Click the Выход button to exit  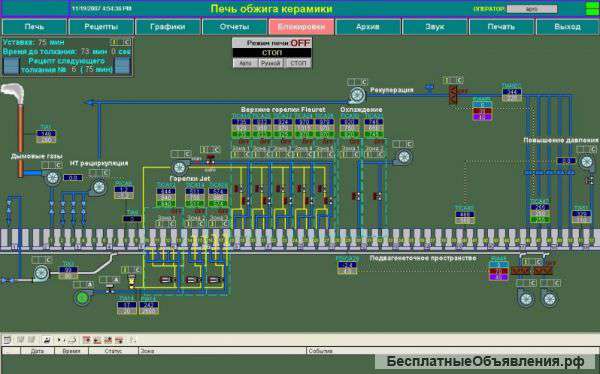click(x=567, y=27)
